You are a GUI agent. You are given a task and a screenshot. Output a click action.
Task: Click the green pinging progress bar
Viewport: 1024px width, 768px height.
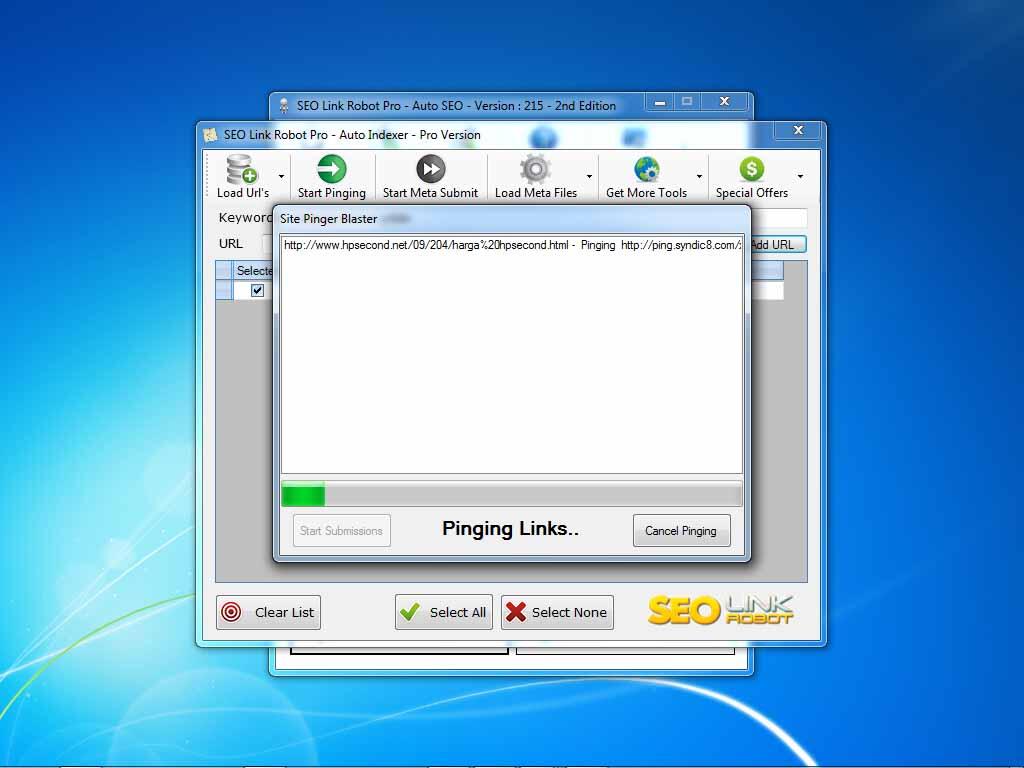[x=303, y=494]
